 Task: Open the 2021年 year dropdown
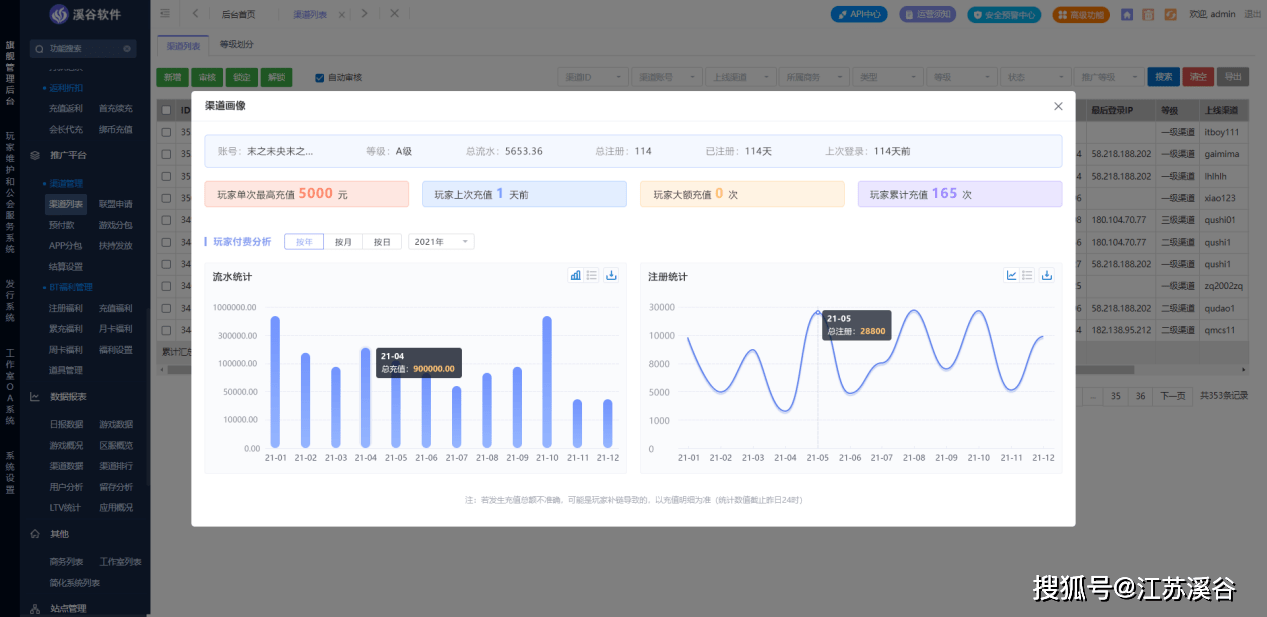click(441, 242)
